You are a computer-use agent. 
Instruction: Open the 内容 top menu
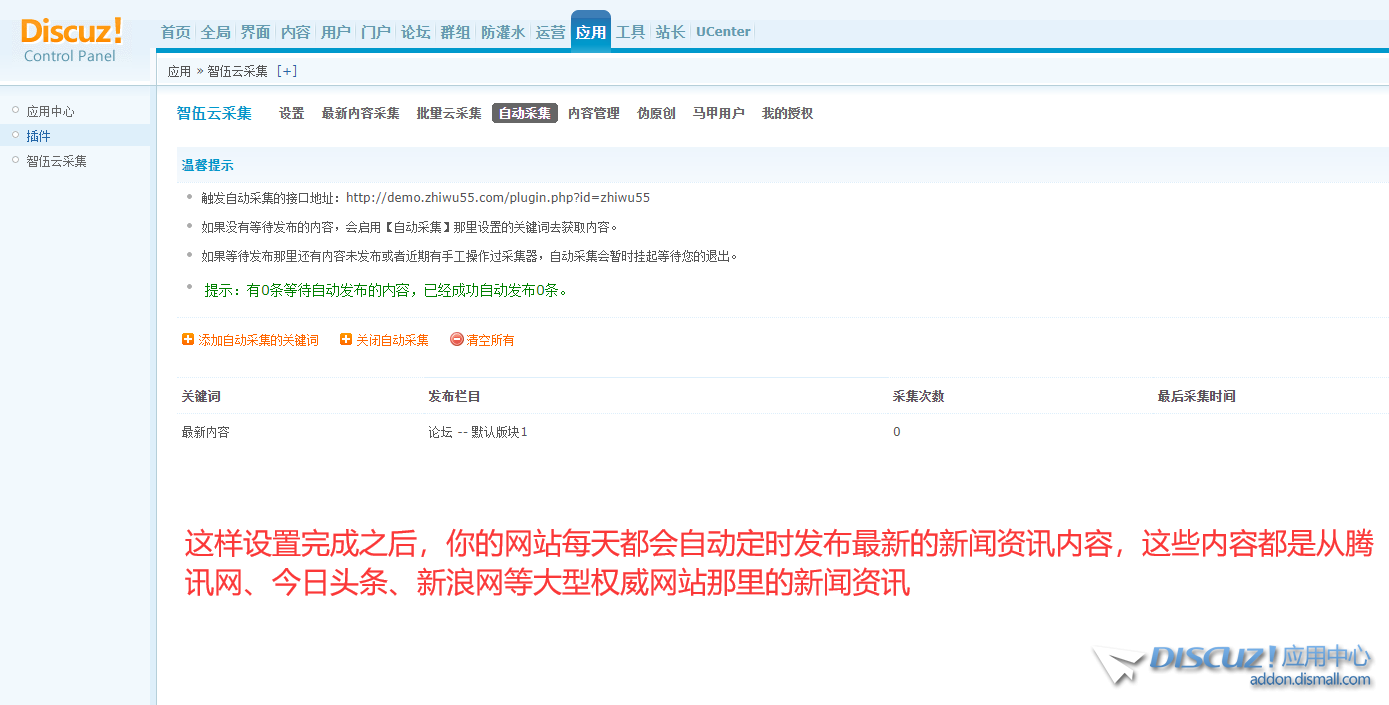[296, 32]
